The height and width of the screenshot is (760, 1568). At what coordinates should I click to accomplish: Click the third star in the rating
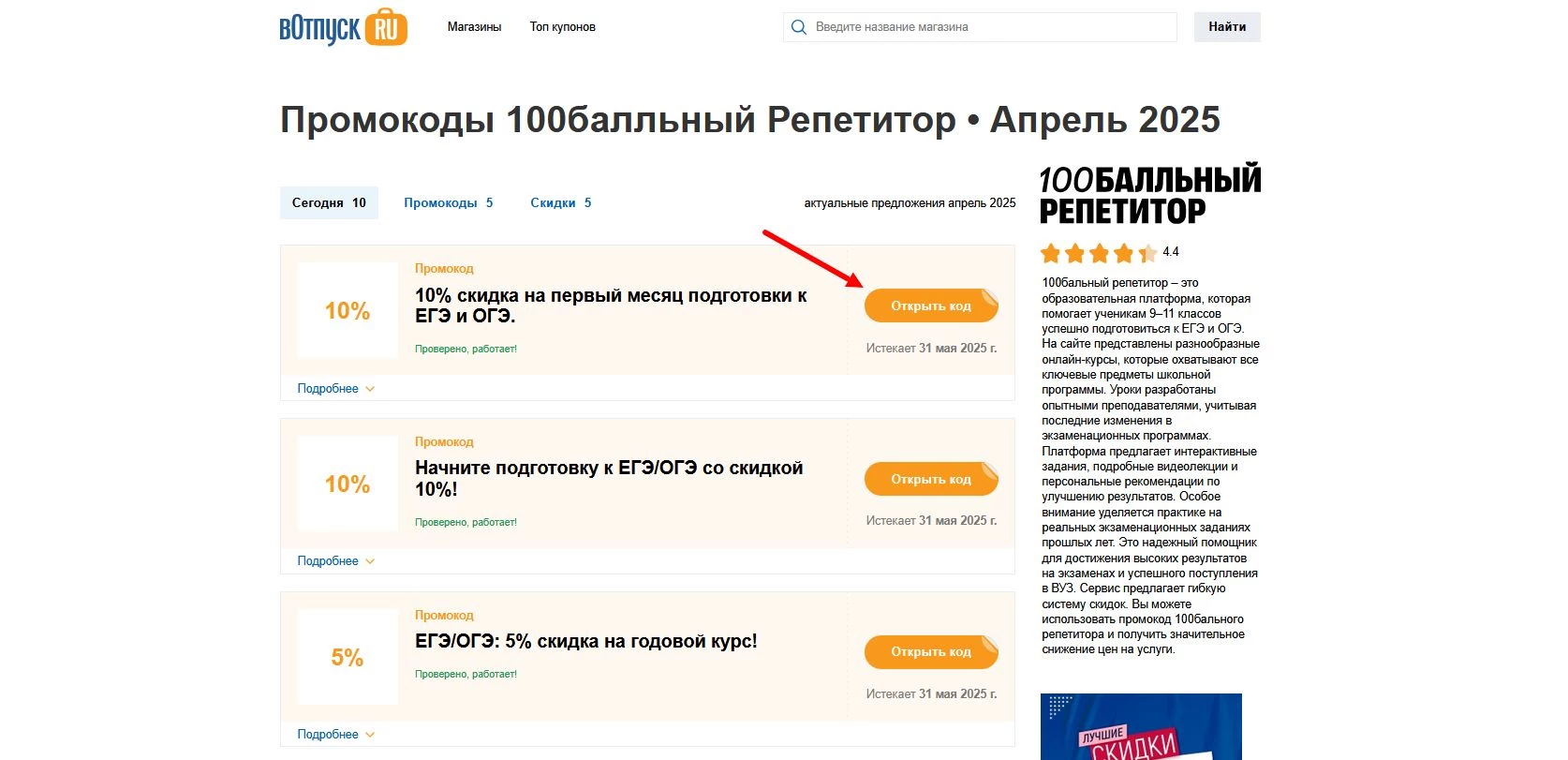click(1098, 253)
